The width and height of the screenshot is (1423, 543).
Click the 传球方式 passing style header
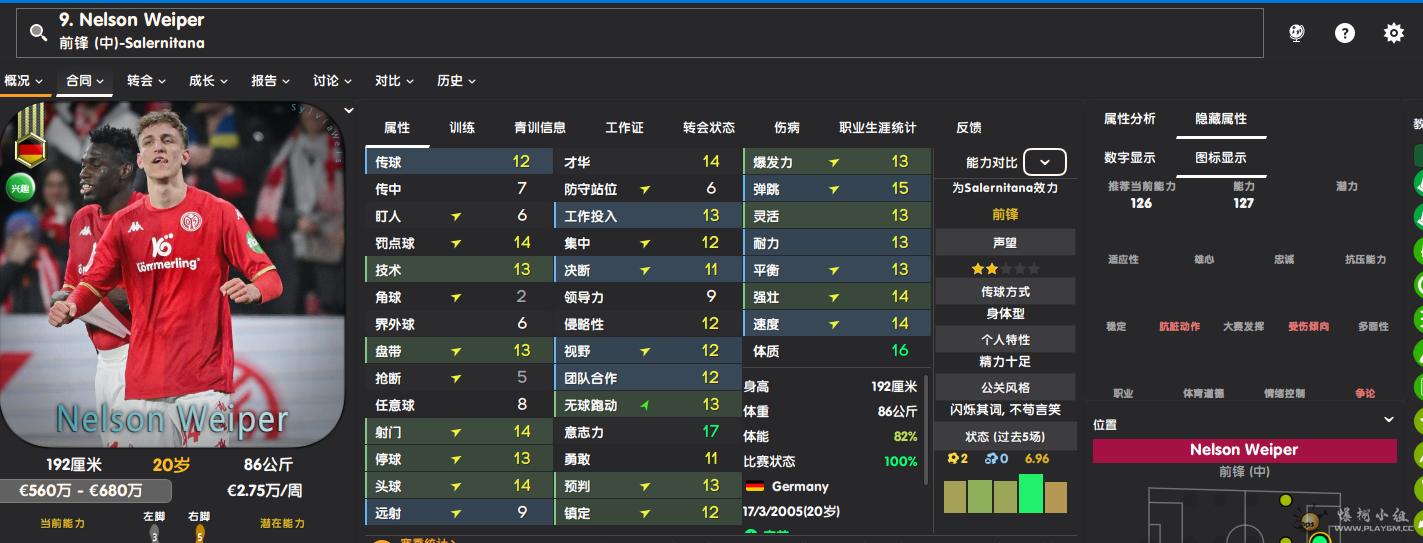[x=1005, y=292]
